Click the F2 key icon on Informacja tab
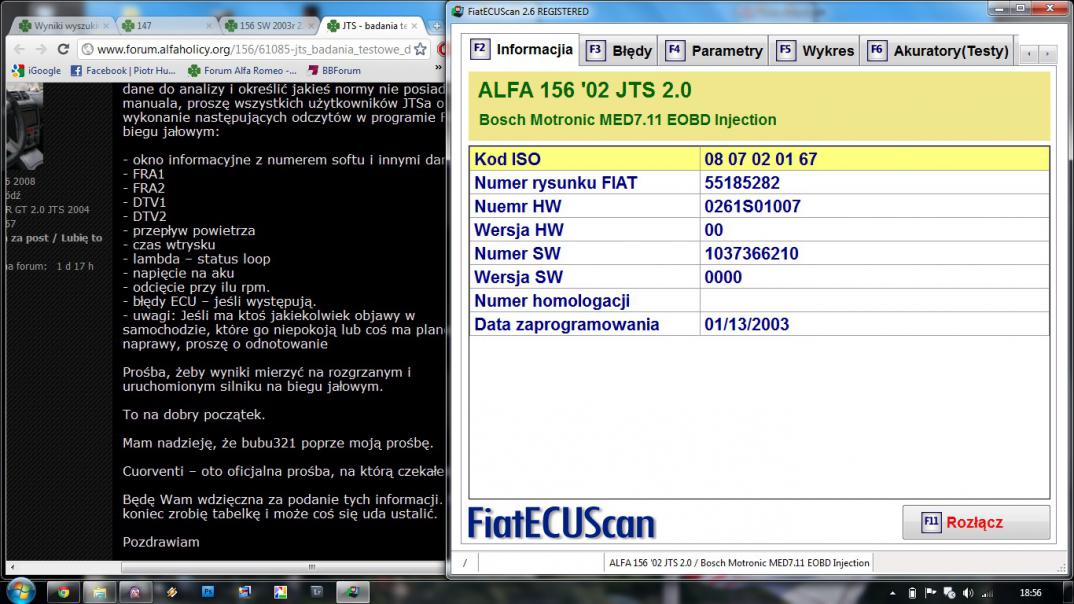This screenshot has width=1074, height=604. [480, 49]
